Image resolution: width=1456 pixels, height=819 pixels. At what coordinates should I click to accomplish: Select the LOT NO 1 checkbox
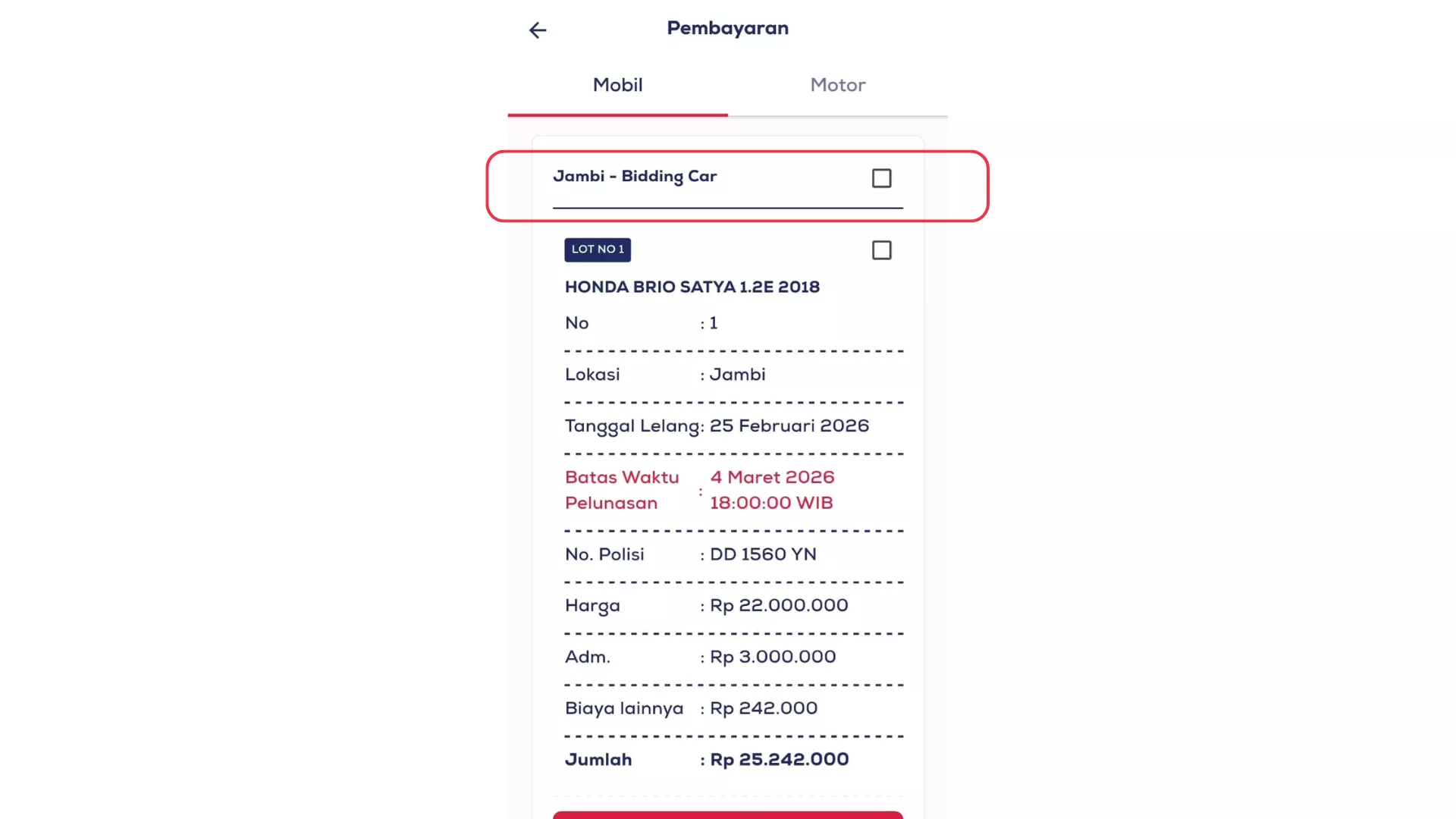click(881, 250)
